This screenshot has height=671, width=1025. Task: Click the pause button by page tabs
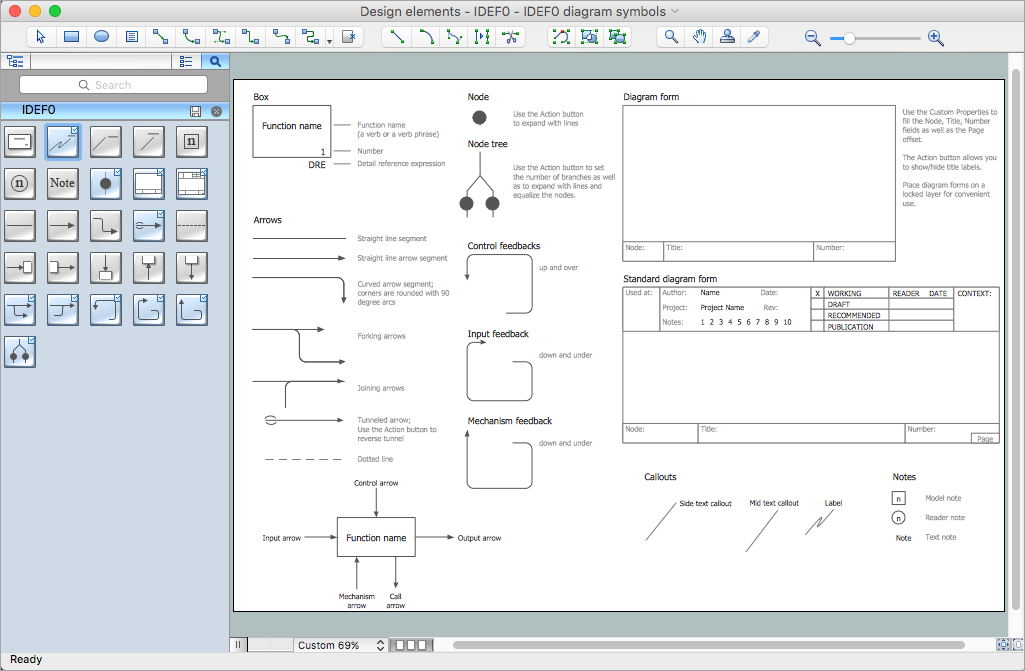(x=238, y=645)
